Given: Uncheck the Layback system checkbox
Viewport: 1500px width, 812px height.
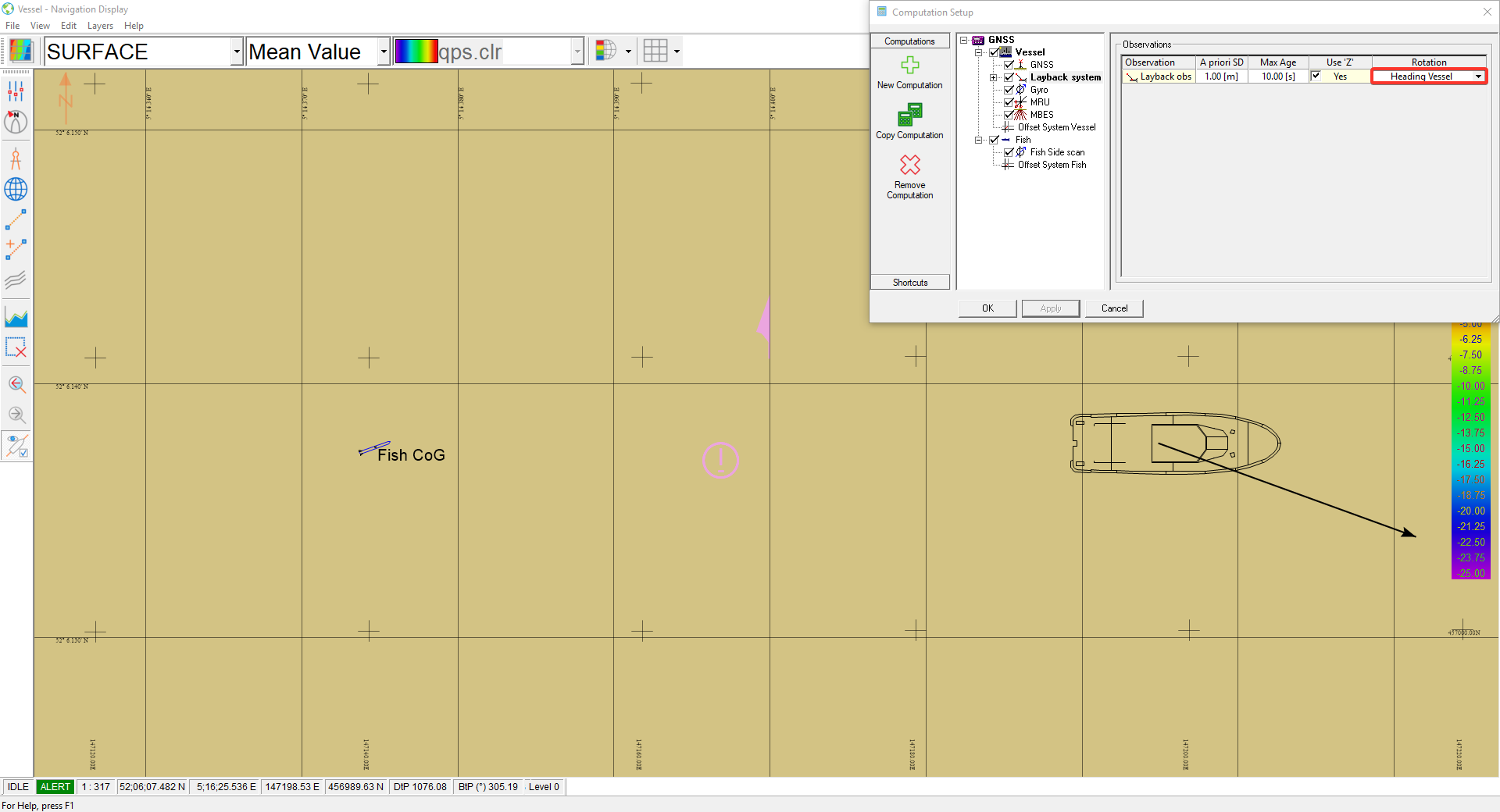Looking at the screenshot, I should pyautogui.click(x=1009, y=77).
